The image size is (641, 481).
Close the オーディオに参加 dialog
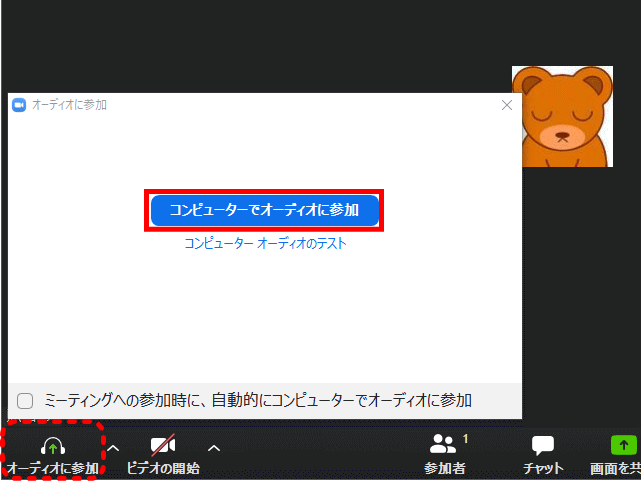pos(507,105)
